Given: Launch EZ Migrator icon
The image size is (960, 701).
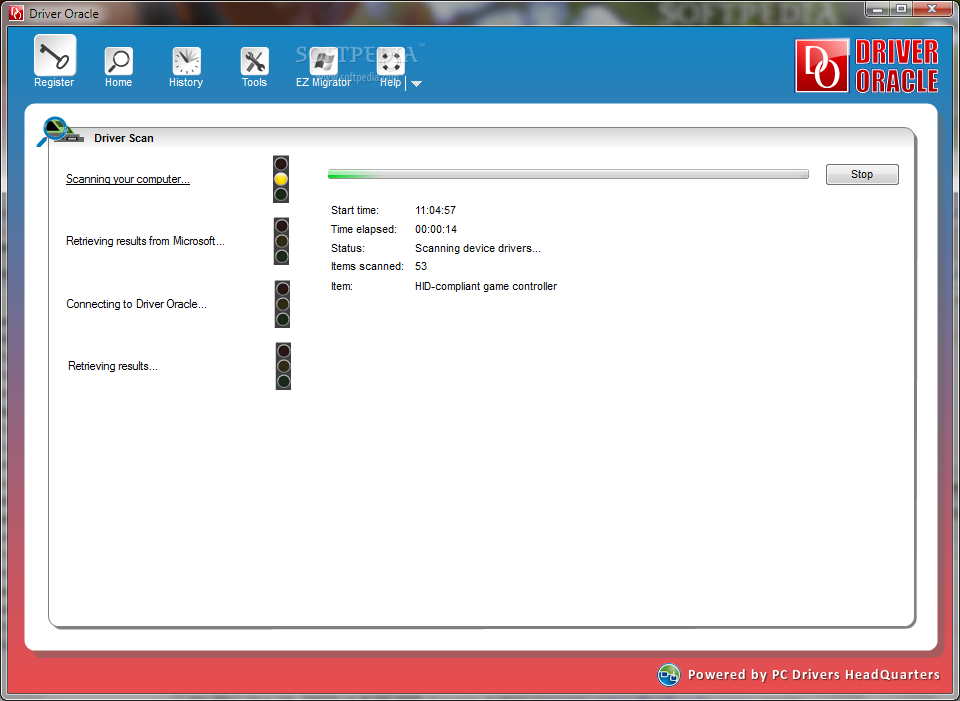Looking at the screenshot, I should 323,61.
